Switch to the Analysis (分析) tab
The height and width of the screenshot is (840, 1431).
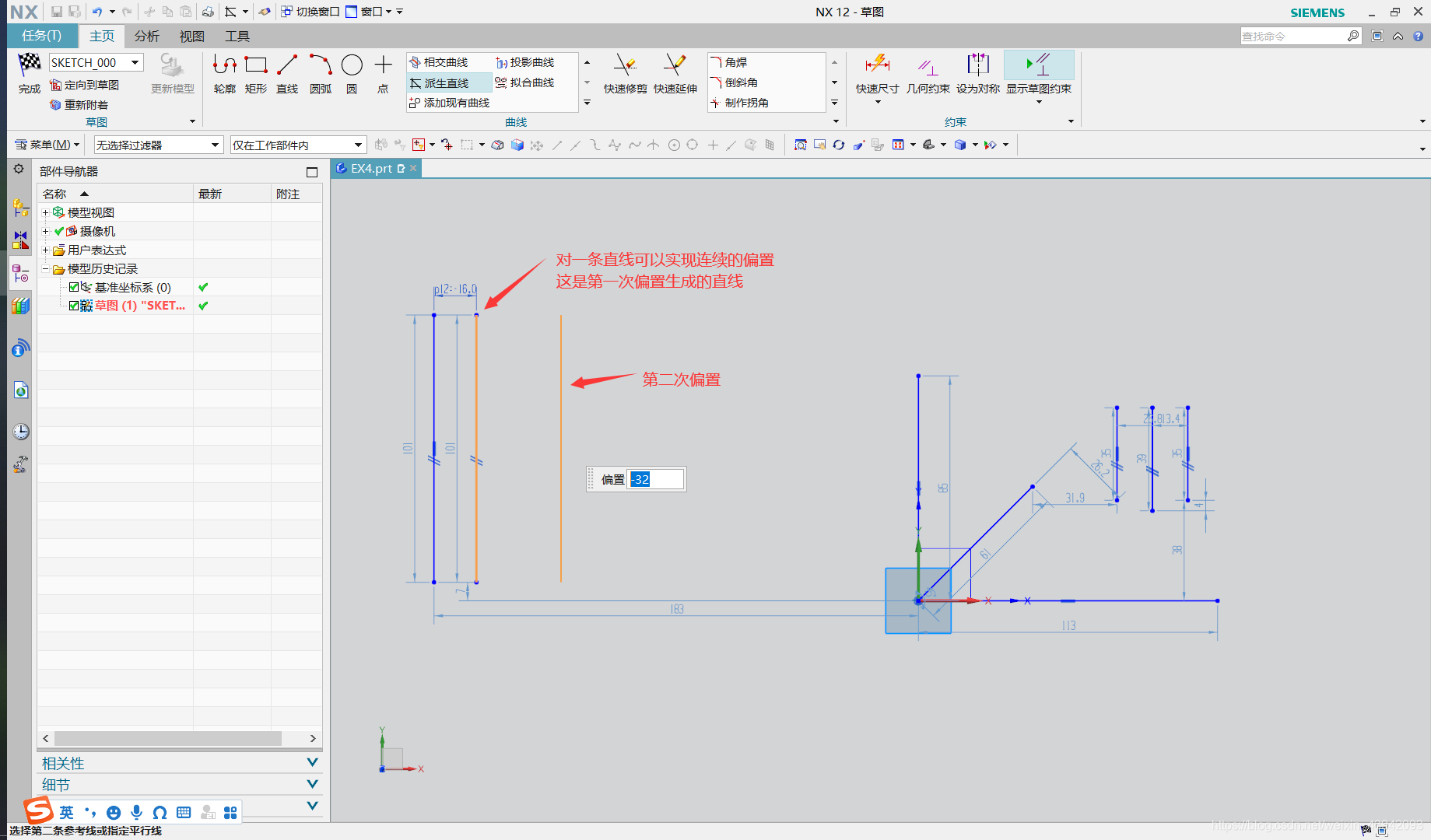click(147, 36)
